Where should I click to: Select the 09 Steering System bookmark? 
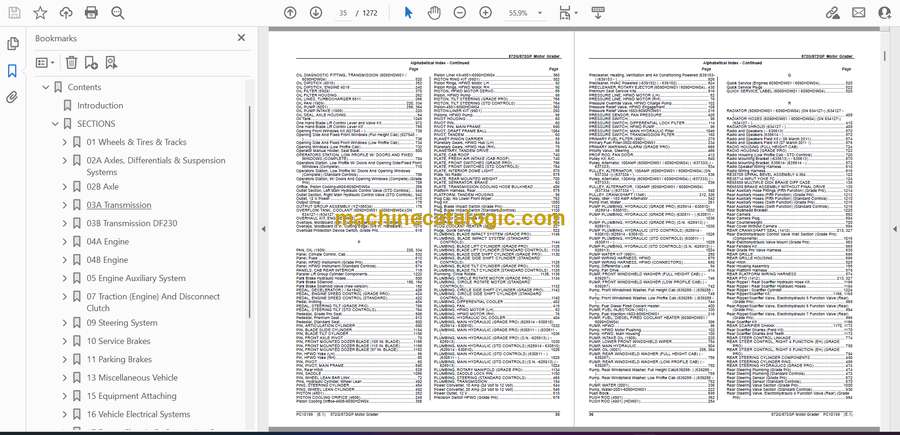coord(122,323)
